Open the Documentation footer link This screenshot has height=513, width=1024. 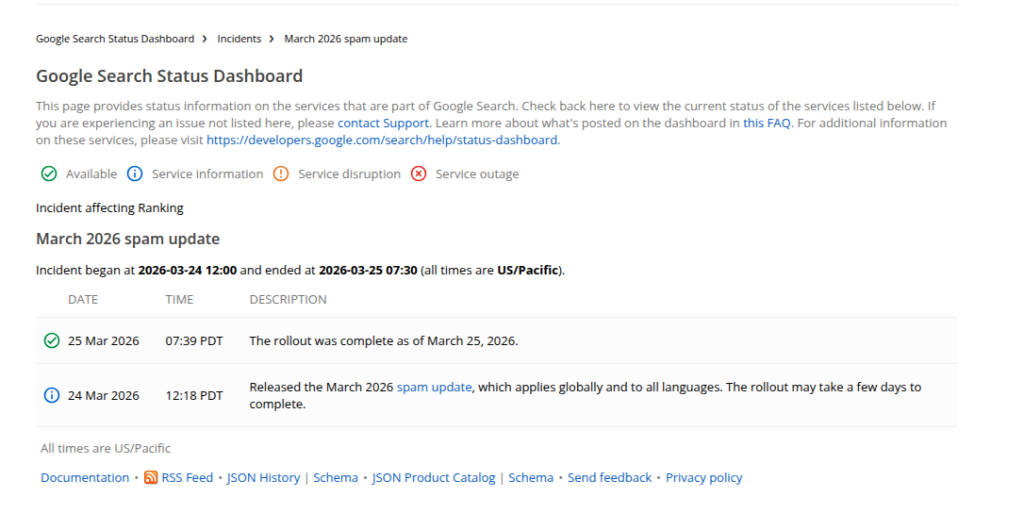(x=85, y=478)
